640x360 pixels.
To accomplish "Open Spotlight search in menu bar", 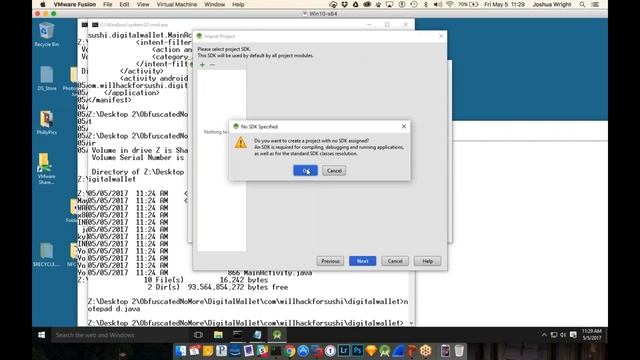I will point(582,4).
